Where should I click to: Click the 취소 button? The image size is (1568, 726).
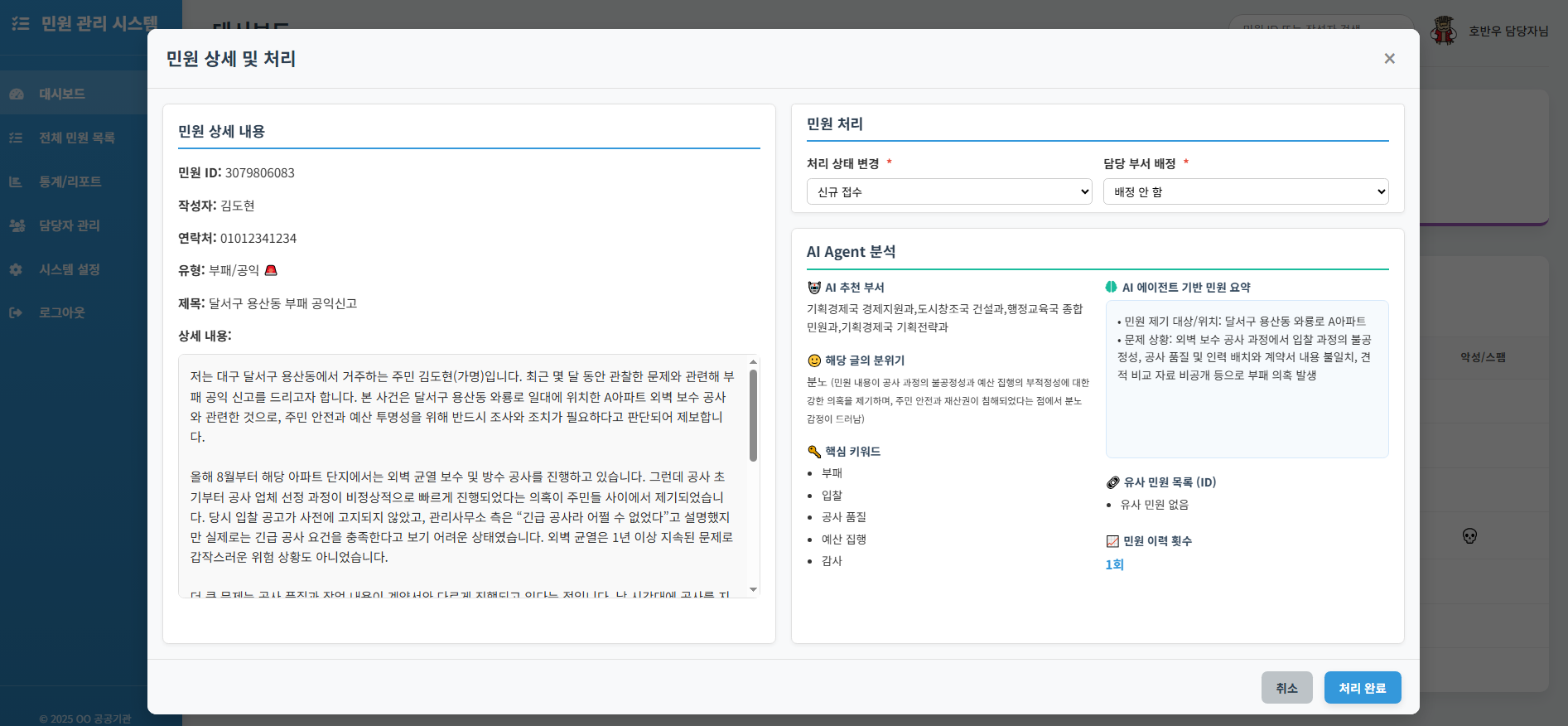[x=1286, y=688]
